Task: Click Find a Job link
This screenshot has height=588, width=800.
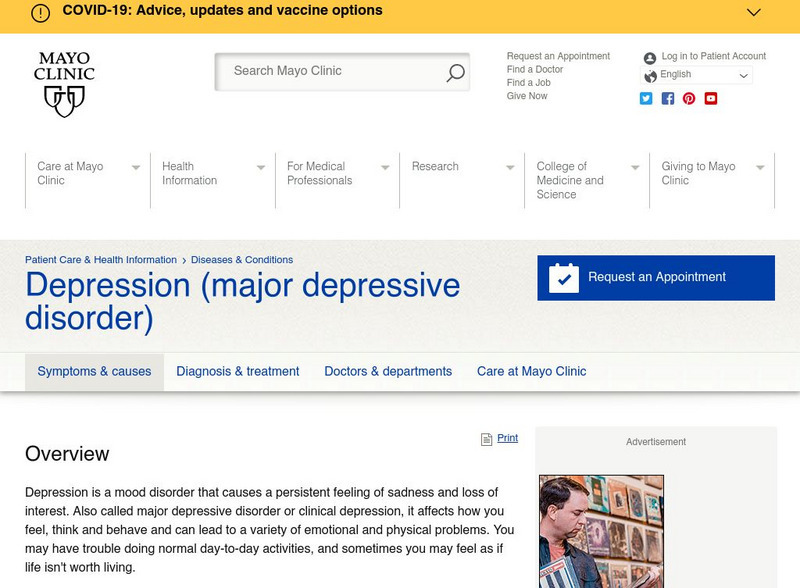Action: (x=529, y=83)
